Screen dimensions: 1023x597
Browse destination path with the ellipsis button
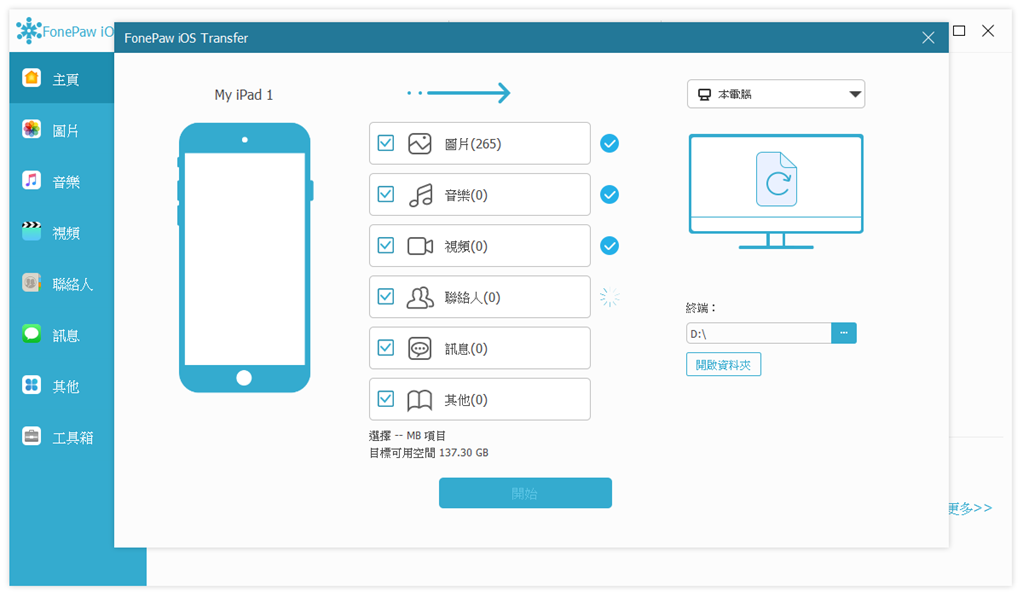(844, 333)
